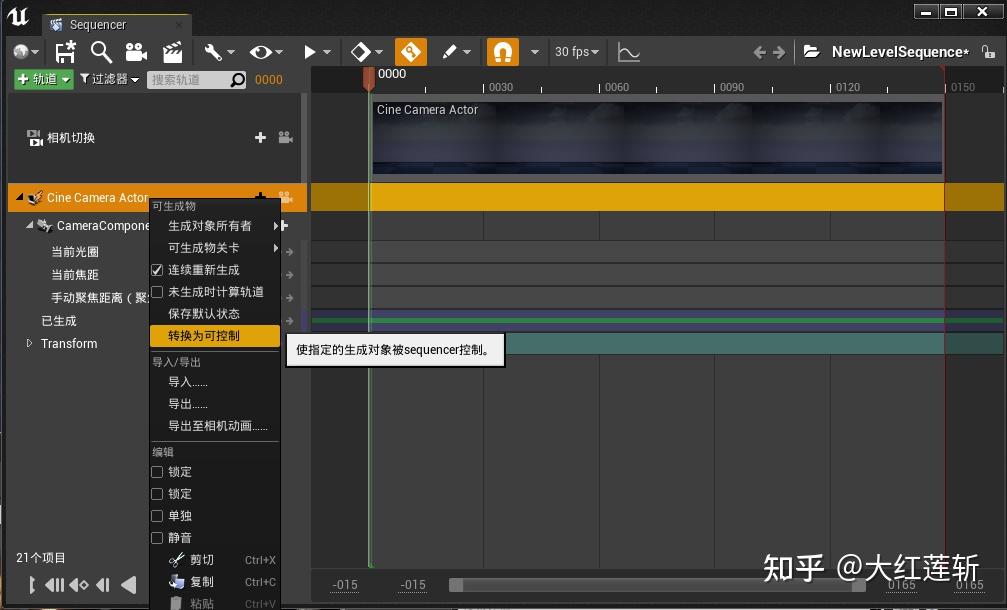Image resolution: width=1007 pixels, height=610 pixels.
Task: Click the 轨道 add track button
Action: point(42,79)
